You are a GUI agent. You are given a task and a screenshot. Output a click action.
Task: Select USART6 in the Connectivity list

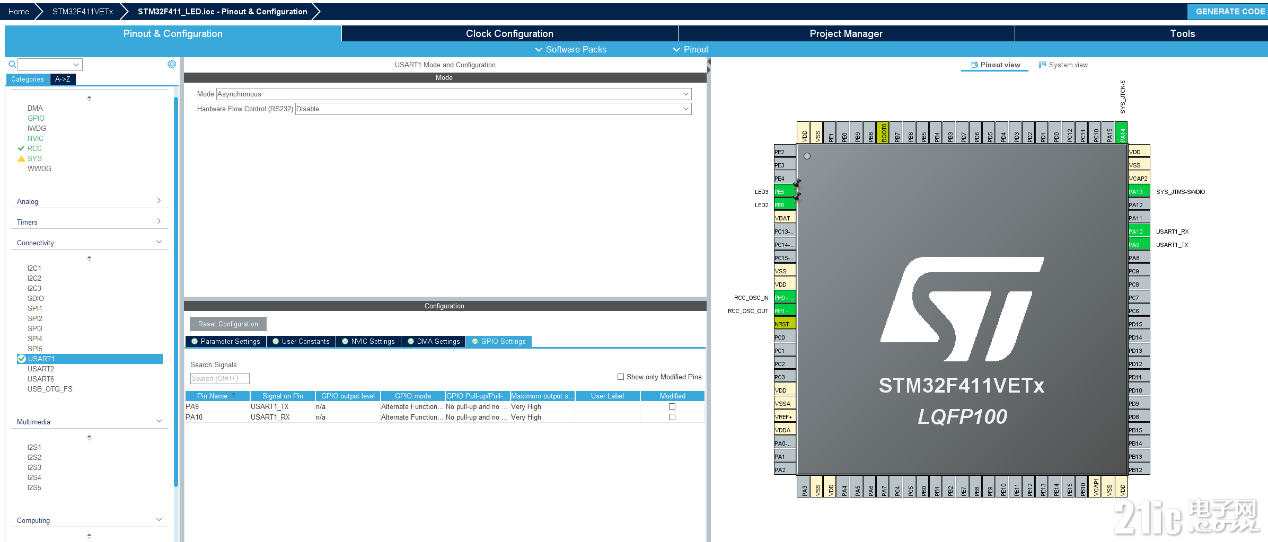[41, 379]
